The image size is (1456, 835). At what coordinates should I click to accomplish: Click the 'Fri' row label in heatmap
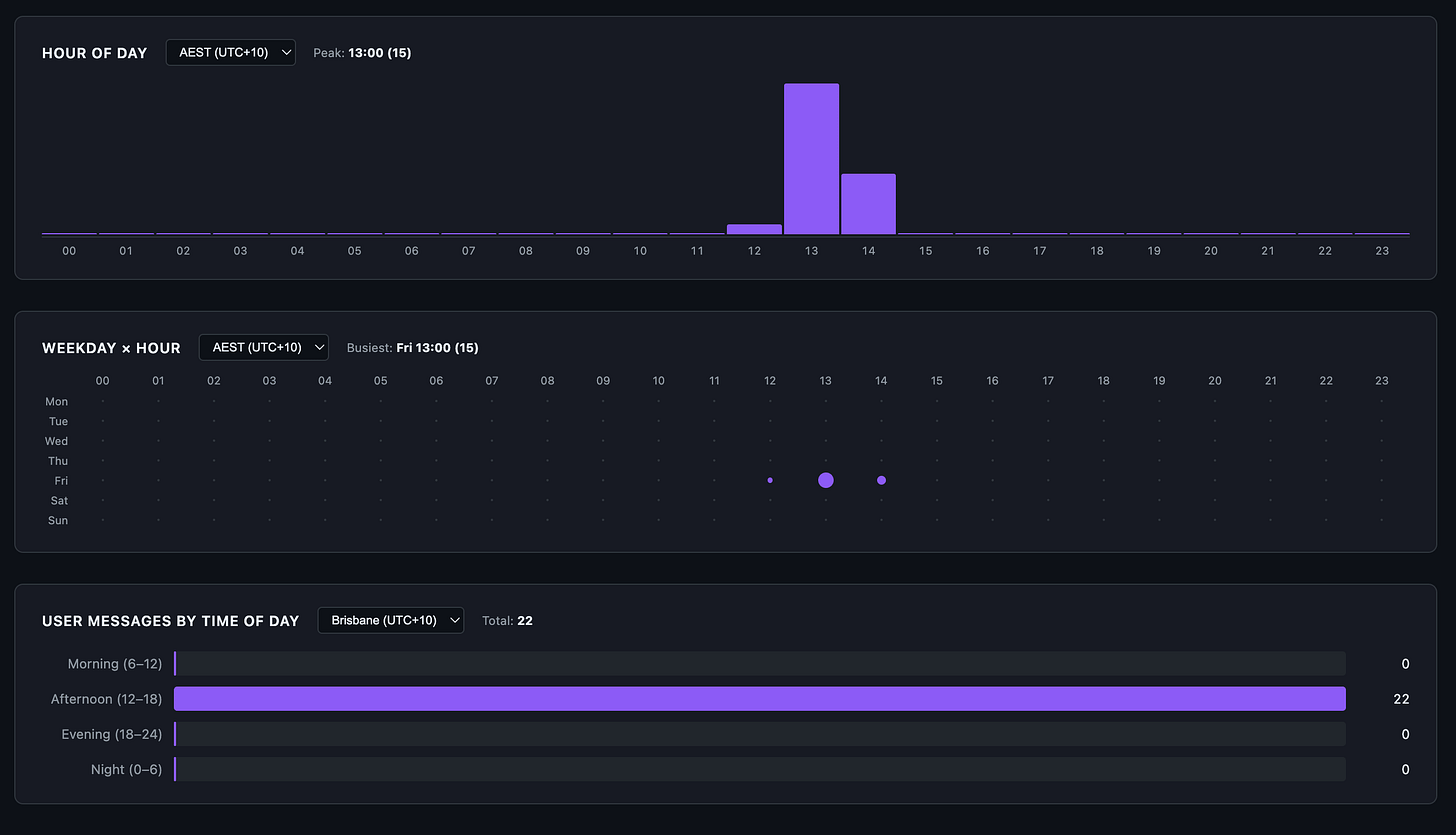pyautogui.click(x=60, y=481)
